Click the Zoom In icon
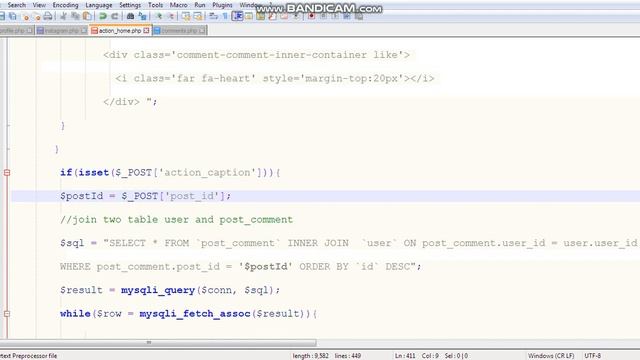The image size is (640, 360). [x=158, y=16]
